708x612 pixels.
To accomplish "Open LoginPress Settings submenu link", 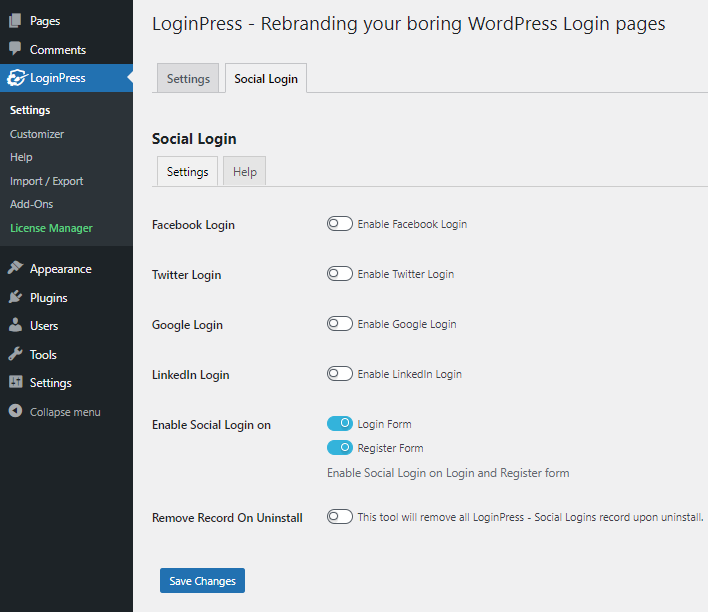I will point(30,110).
